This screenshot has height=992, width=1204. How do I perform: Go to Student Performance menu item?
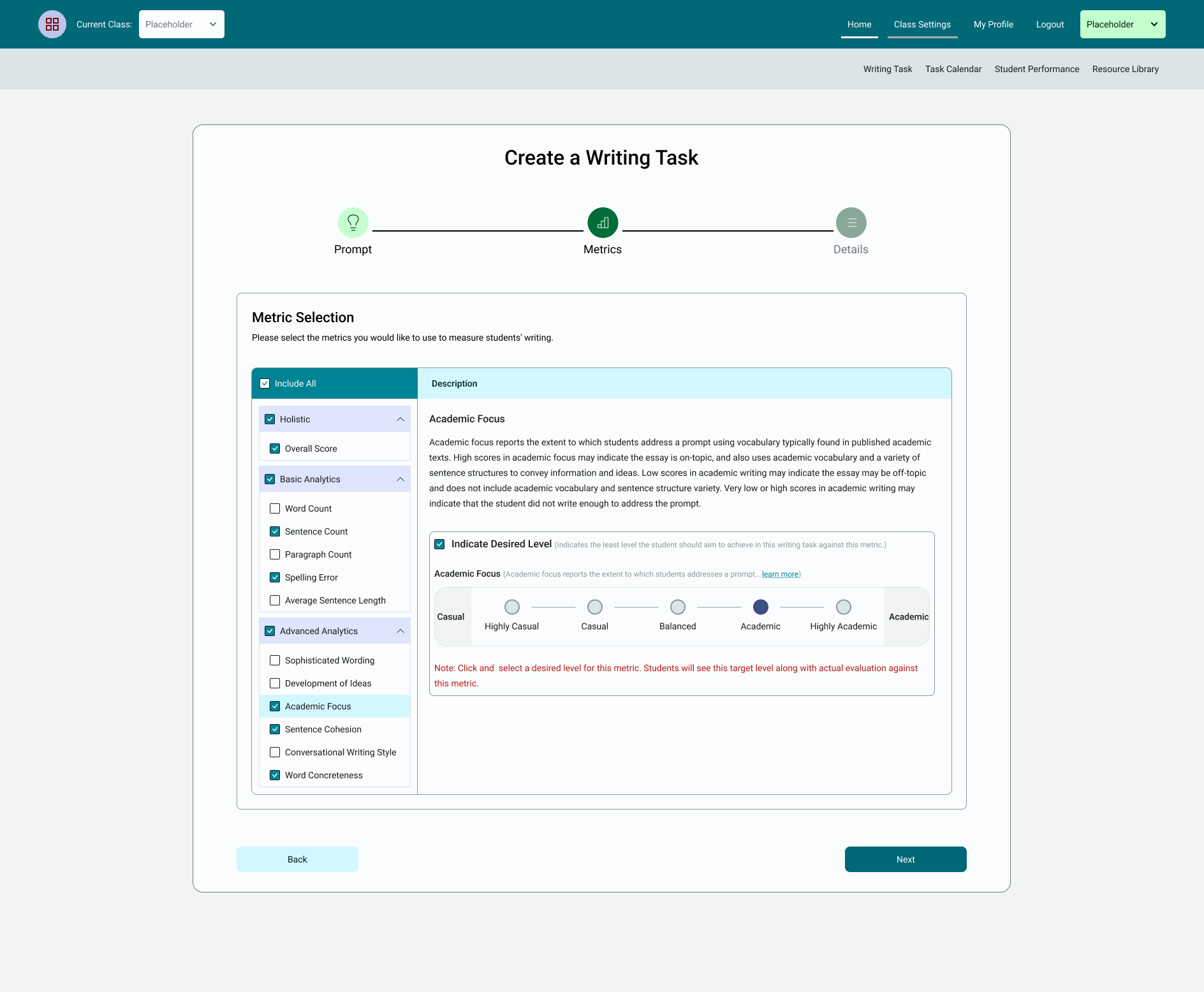(1037, 69)
